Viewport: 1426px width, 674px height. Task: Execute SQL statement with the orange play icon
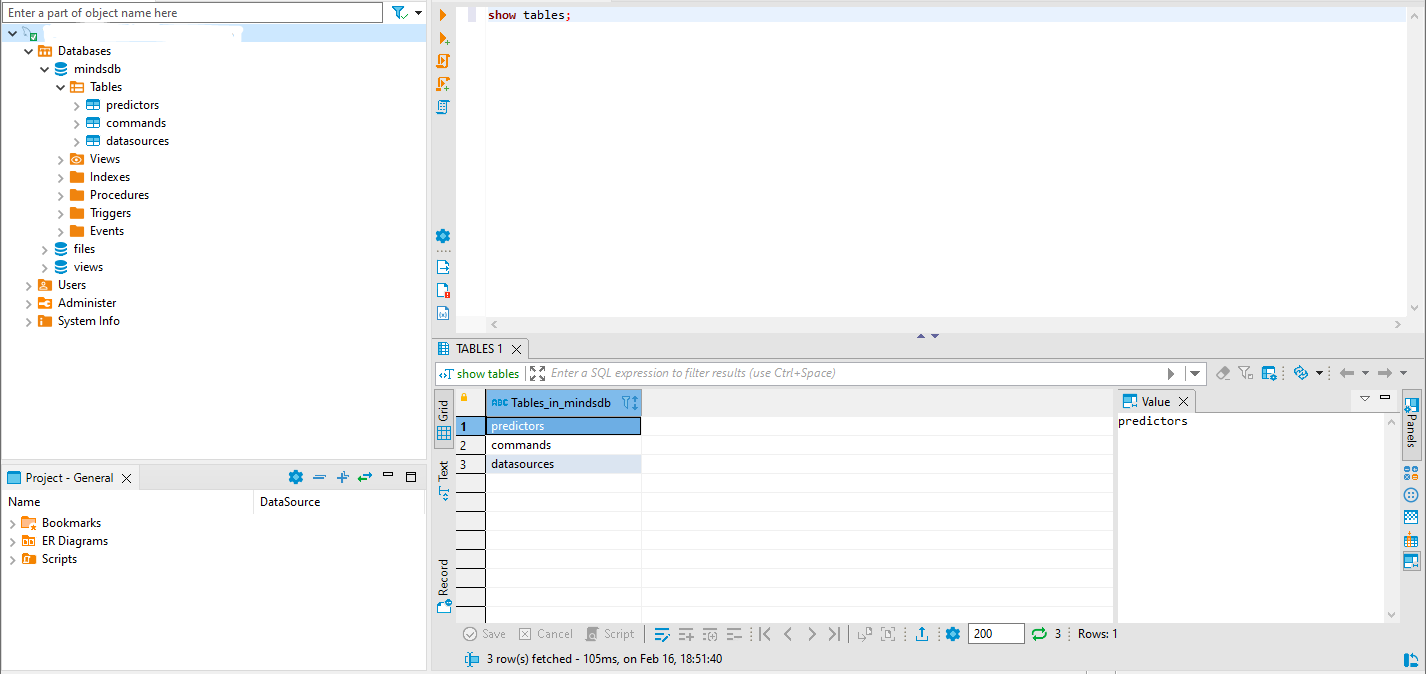[443, 15]
